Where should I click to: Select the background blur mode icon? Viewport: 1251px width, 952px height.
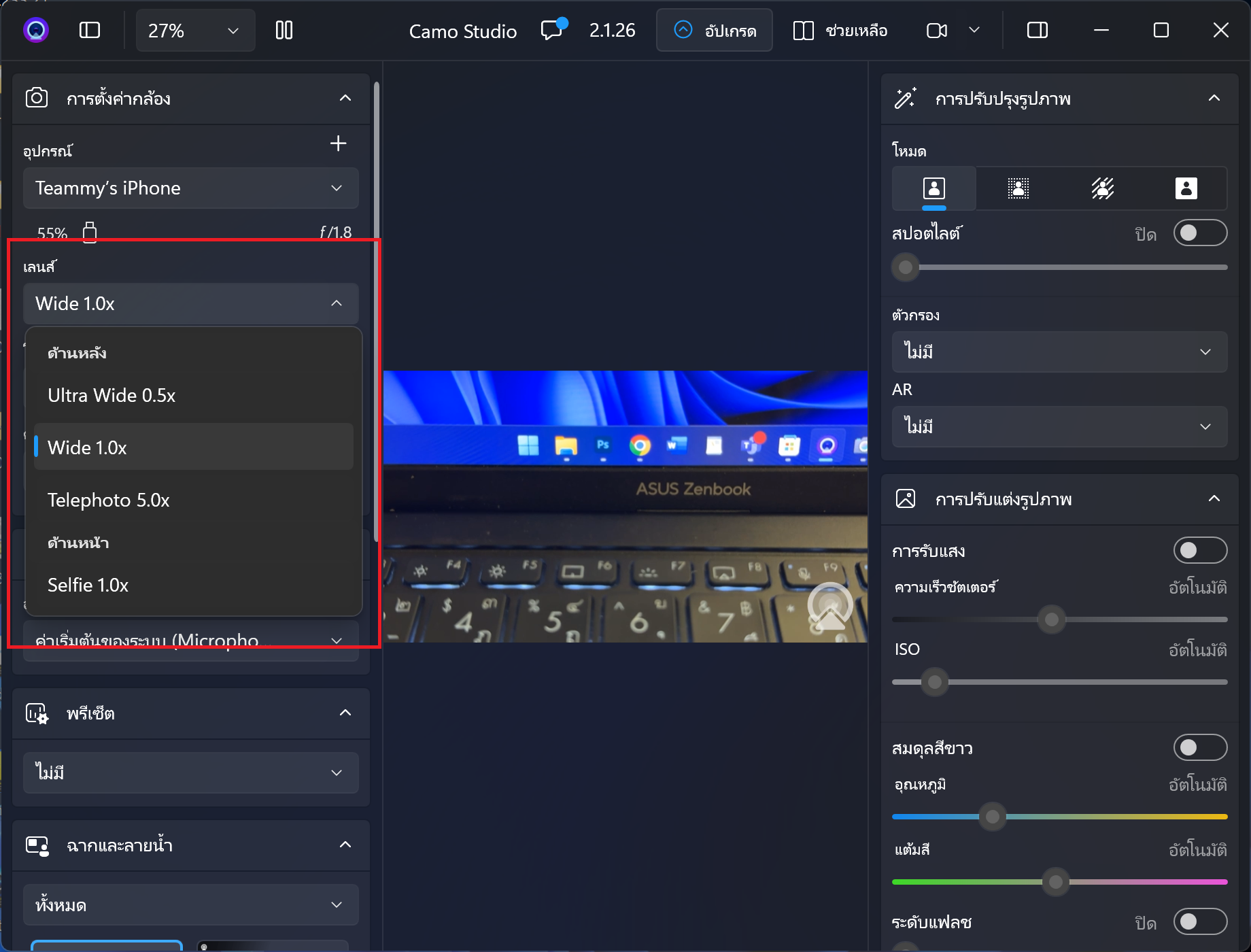pos(1018,188)
